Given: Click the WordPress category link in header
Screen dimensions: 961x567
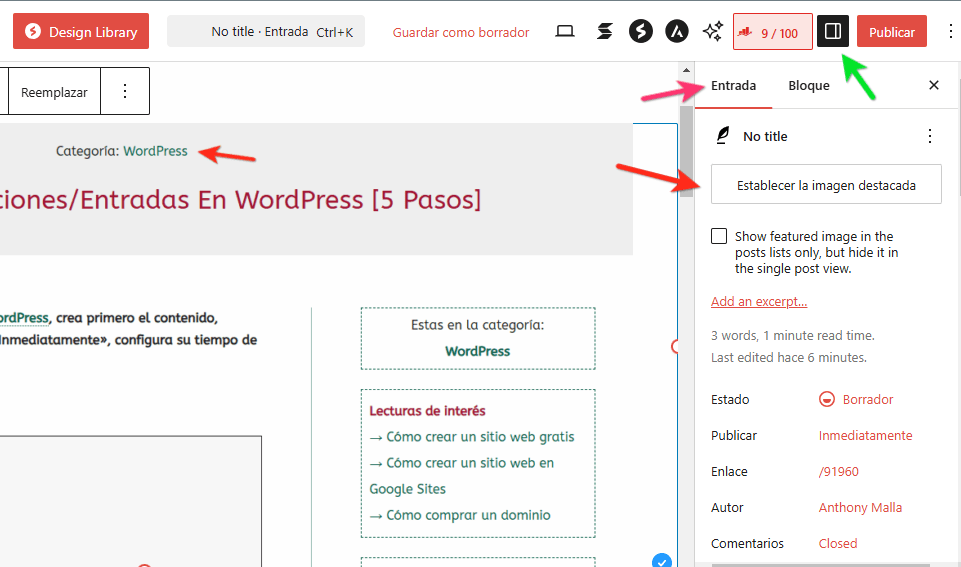Looking at the screenshot, I should tap(155, 151).
